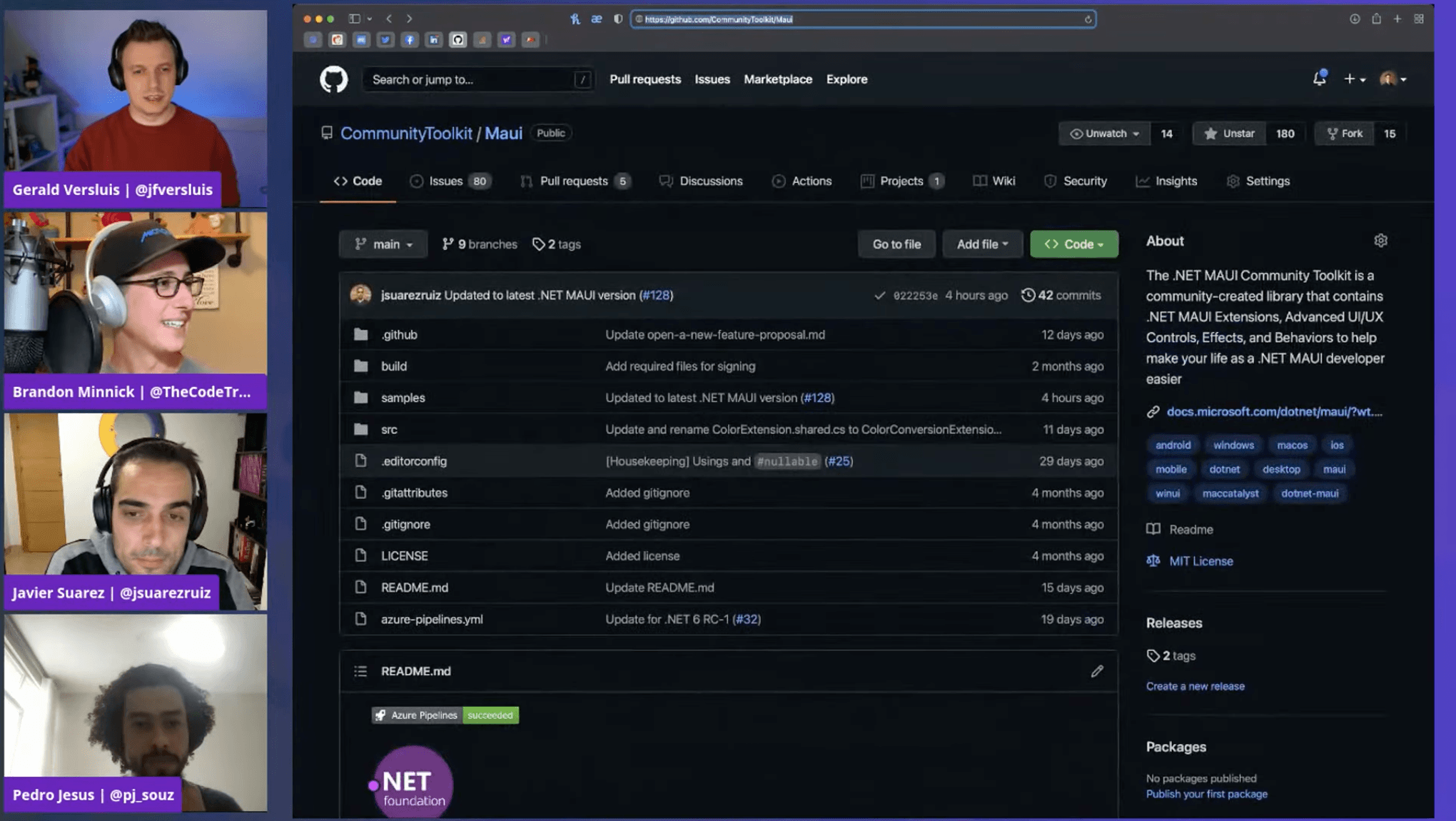The image size is (1456, 821).
Task: Click the jsuarezruiz avatar in commit row
Action: (360, 295)
